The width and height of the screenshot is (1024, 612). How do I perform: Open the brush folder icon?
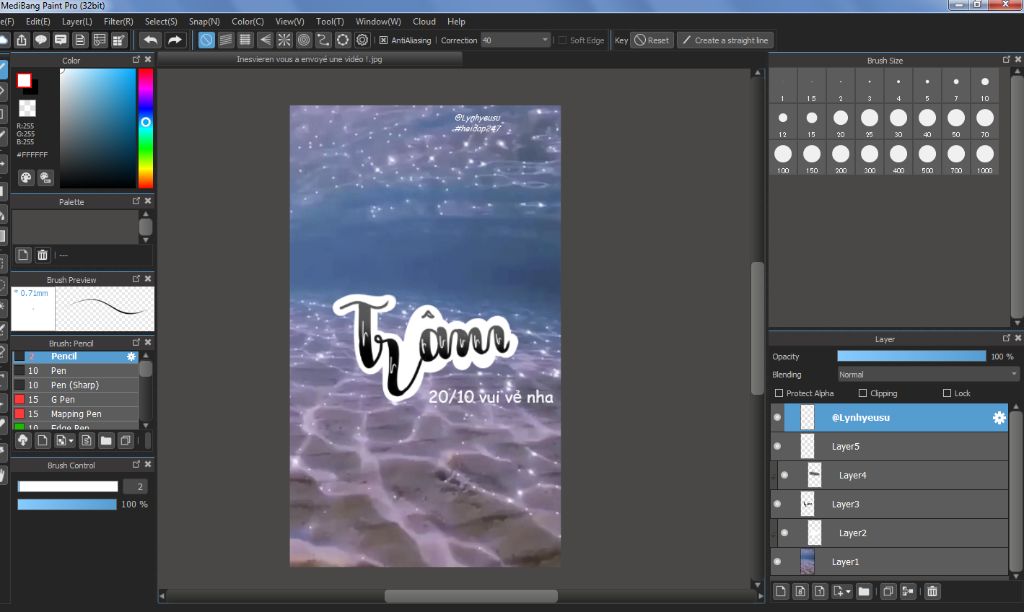(x=106, y=440)
